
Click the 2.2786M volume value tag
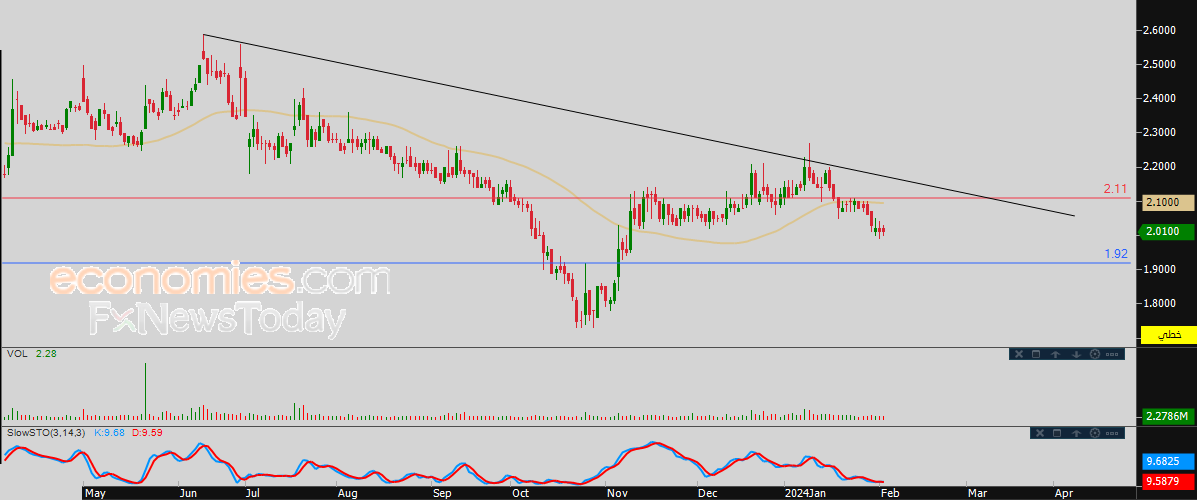click(1166, 416)
